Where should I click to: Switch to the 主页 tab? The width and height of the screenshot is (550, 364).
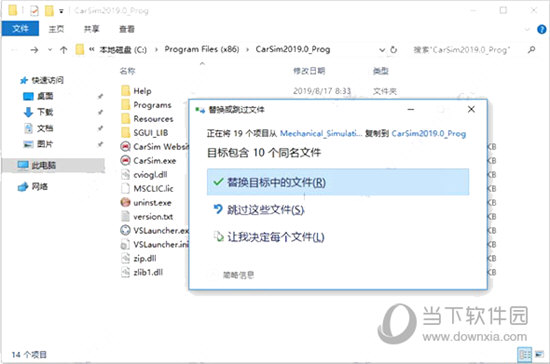[56, 29]
